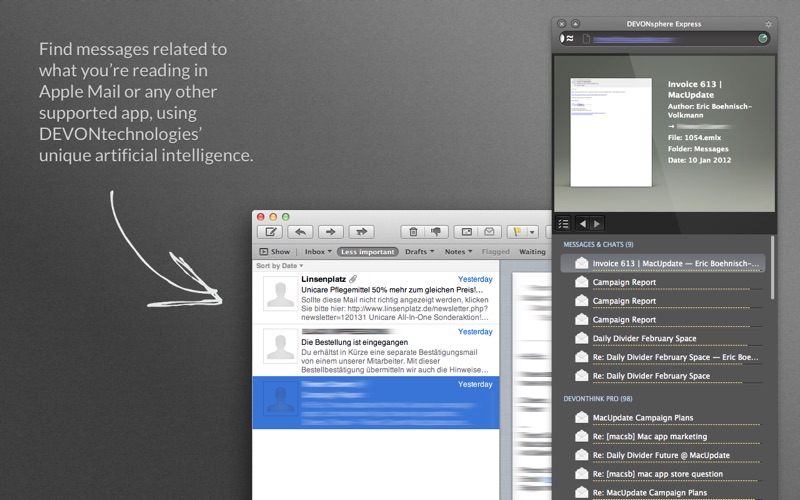The image size is (800, 500).
Task: Click File: 1054.emlx in preview info
Action: (694, 137)
